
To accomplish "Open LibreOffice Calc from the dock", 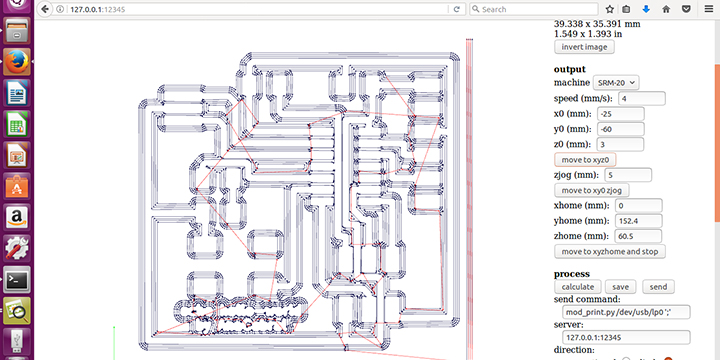I will click(x=17, y=124).
